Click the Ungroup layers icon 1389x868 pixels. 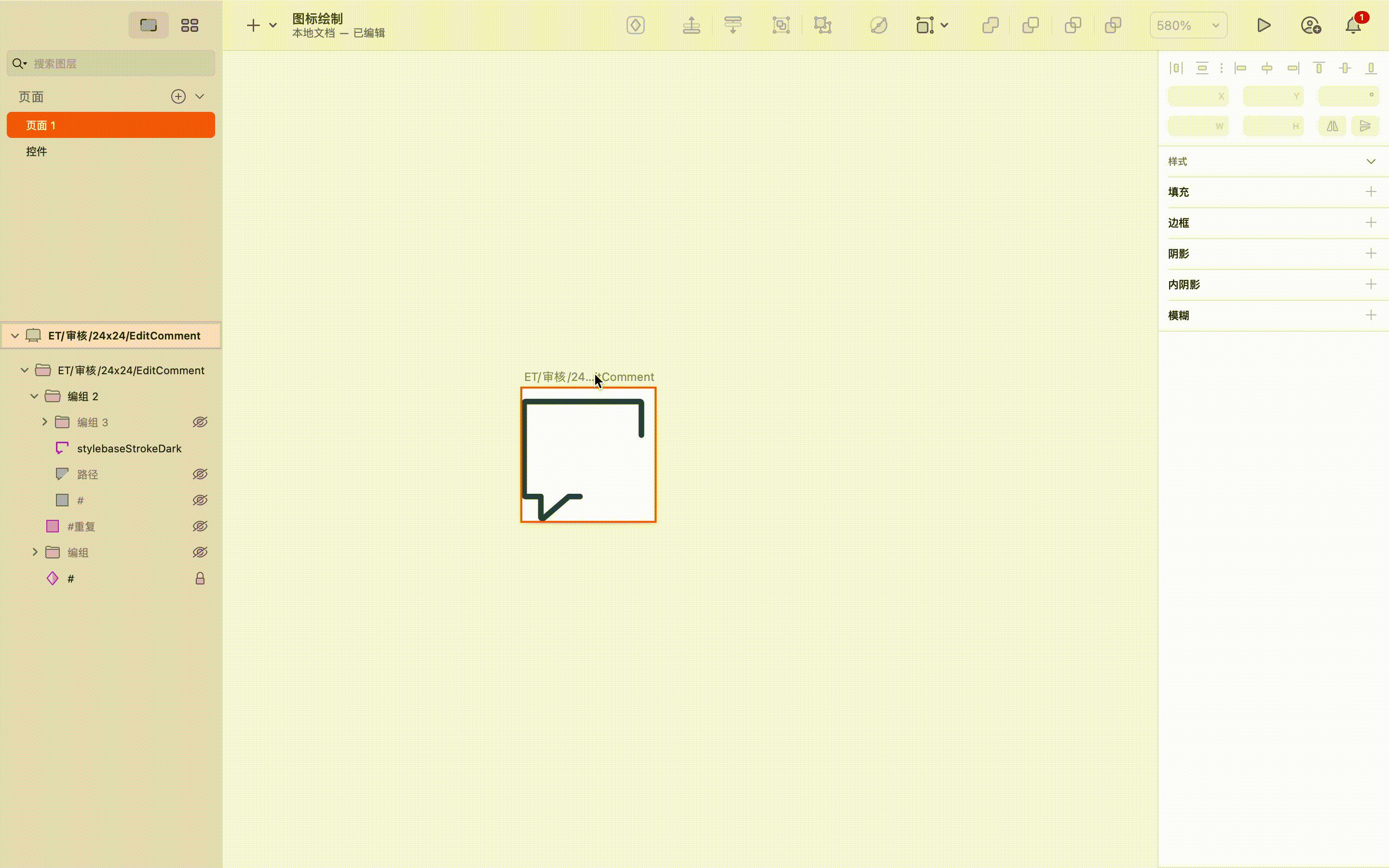point(822,25)
